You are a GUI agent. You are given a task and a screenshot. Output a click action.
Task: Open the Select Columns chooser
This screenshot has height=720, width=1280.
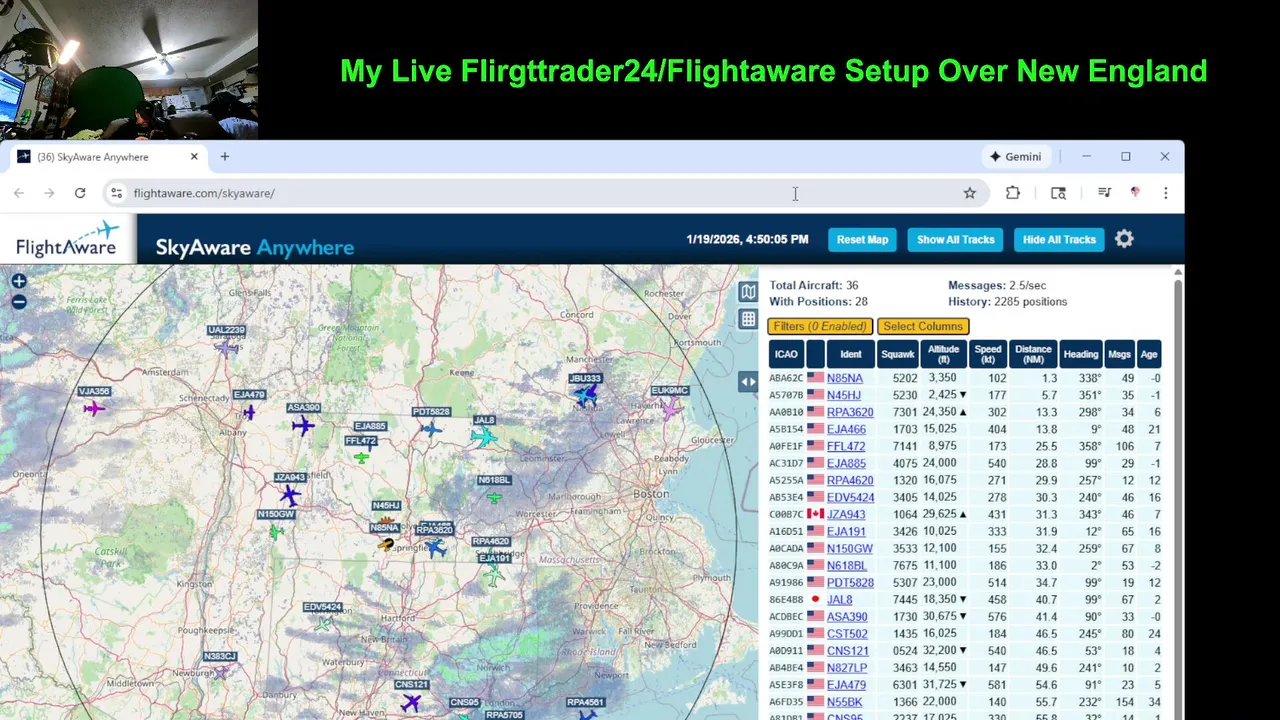(x=923, y=326)
